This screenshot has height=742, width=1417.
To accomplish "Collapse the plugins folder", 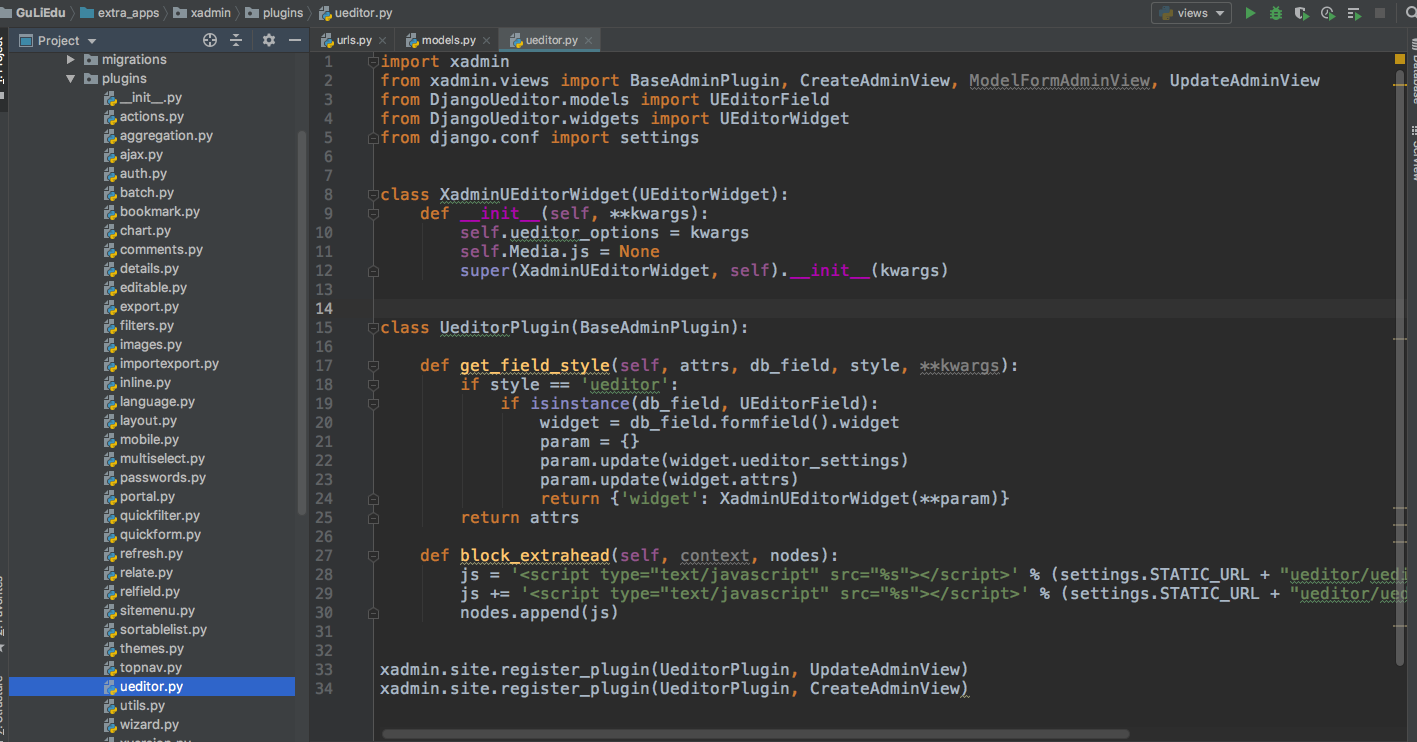I will tap(71, 79).
